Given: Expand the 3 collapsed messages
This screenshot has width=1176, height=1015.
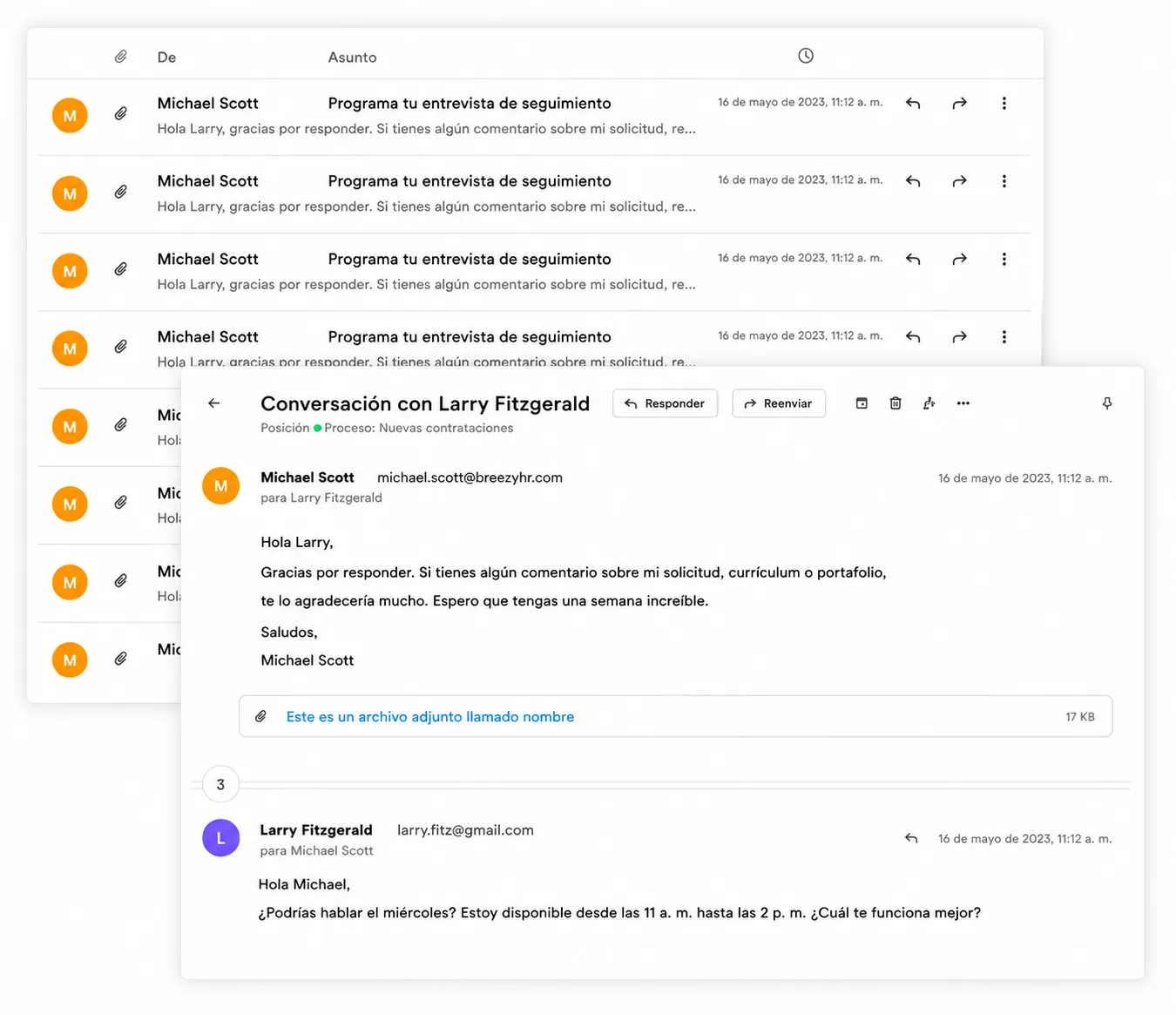Looking at the screenshot, I should click(x=220, y=784).
